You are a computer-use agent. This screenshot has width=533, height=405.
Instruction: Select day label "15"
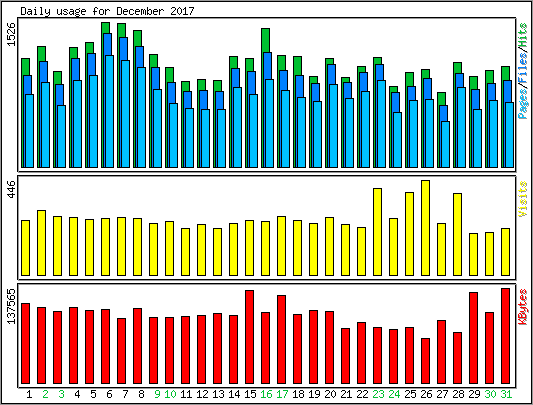(x=250, y=394)
